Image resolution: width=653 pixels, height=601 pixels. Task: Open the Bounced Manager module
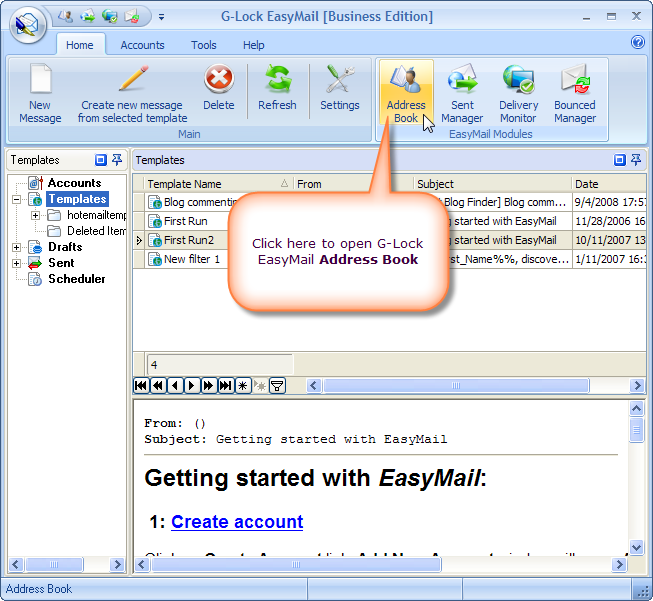click(x=575, y=94)
